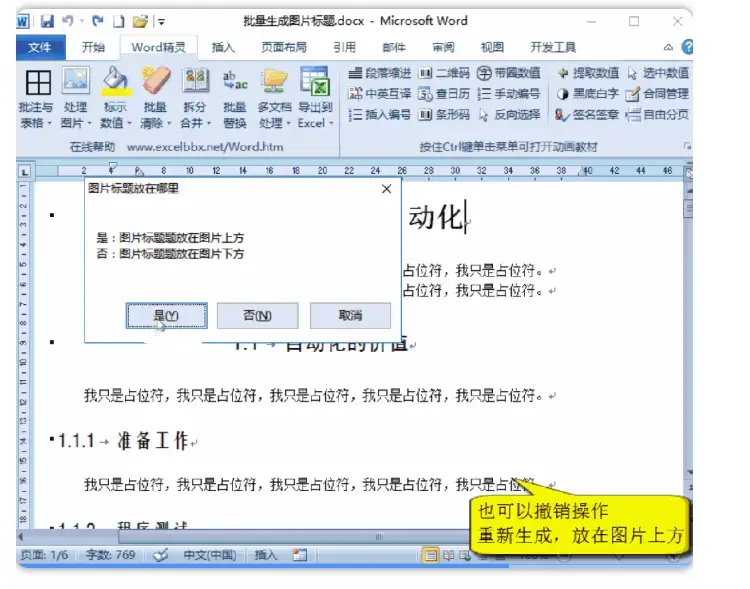Switch to the 视图 ribbon tab

pyautogui.click(x=492, y=47)
